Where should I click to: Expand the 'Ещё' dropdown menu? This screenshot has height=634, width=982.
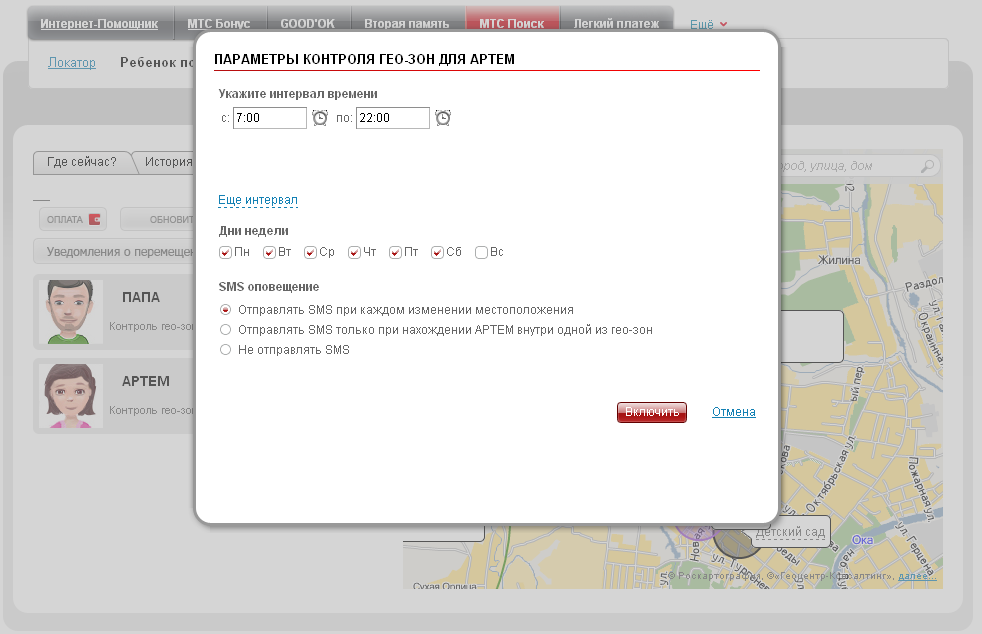(708, 23)
